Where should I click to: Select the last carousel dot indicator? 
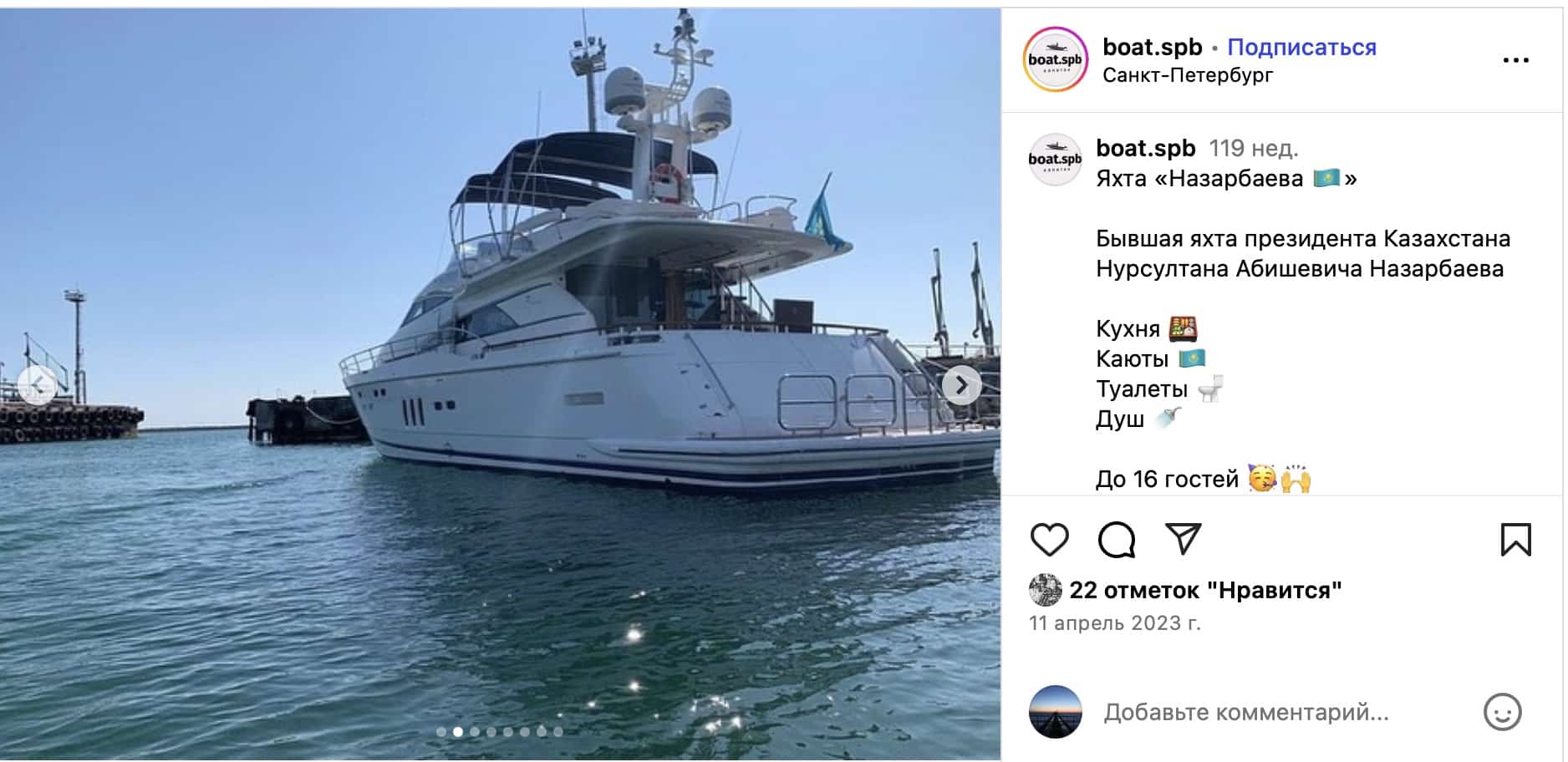[558, 732]
